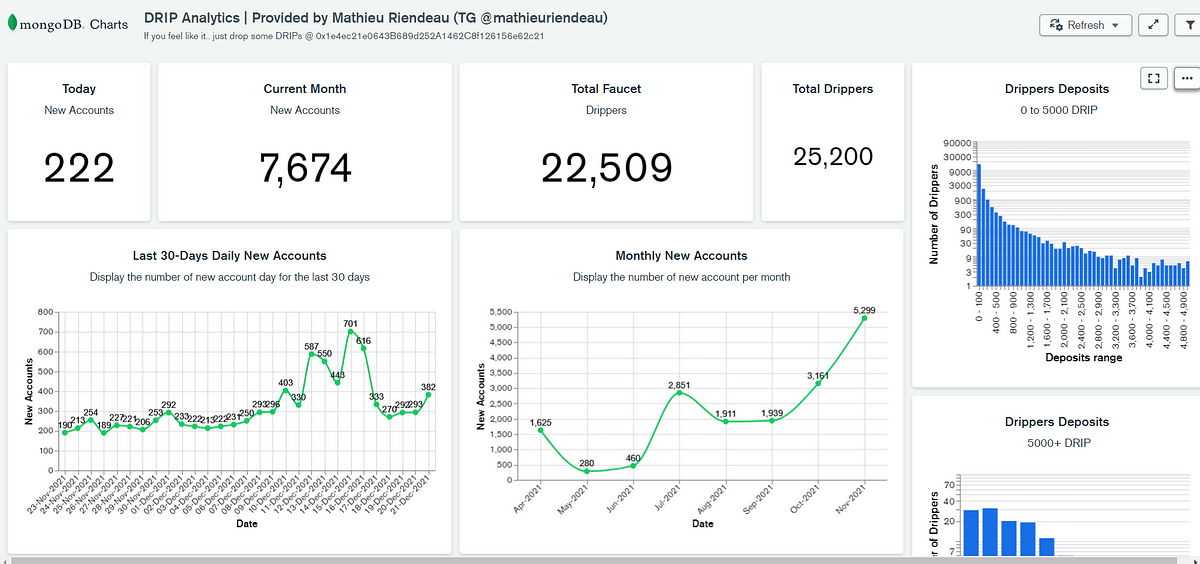The width and height of the screenshot is (1200, 564).
Task: Click the Current Month card heading
Action: tap(305, 89)
